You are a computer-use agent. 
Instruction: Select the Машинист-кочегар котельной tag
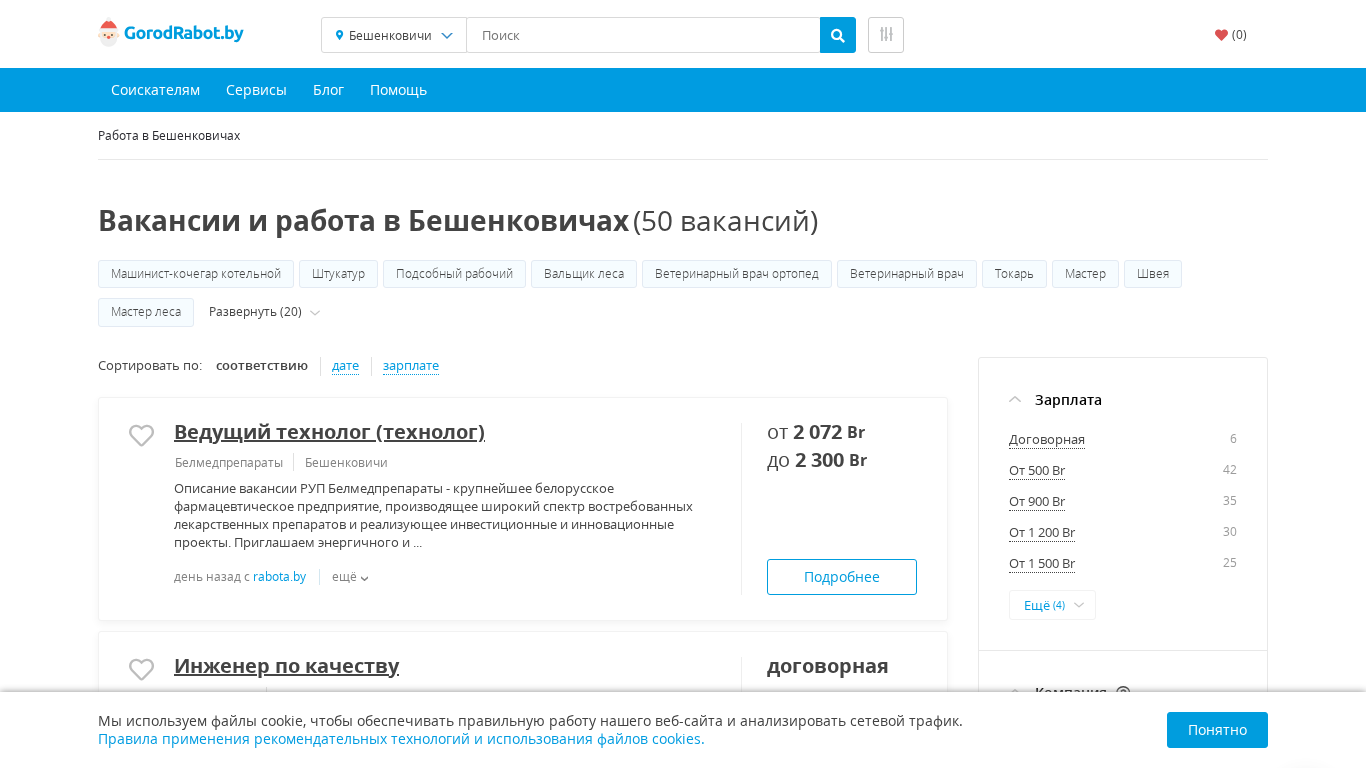click(196, 274)
